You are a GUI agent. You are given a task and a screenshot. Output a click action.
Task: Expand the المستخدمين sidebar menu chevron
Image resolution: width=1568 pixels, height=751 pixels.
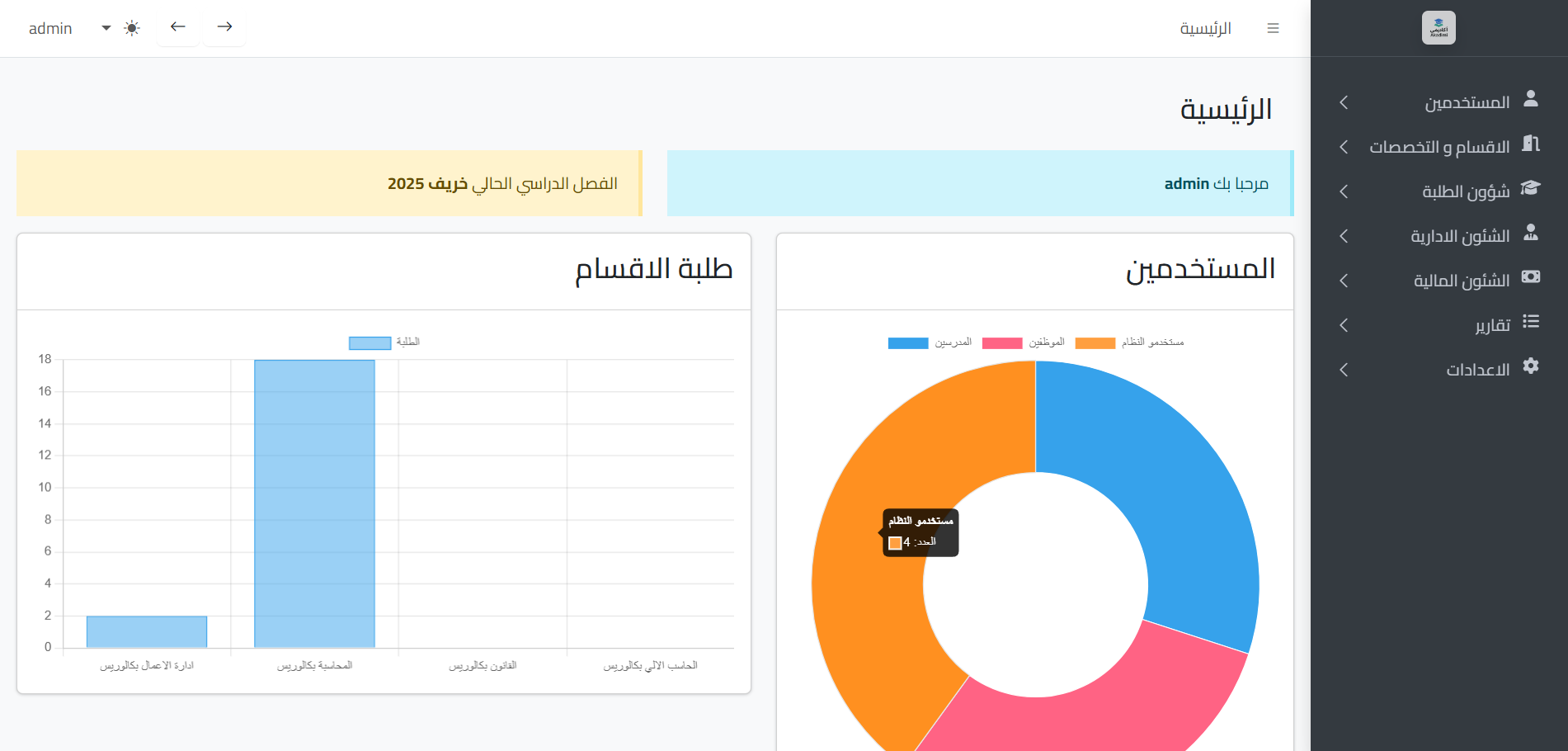[x=1344, y=102]
